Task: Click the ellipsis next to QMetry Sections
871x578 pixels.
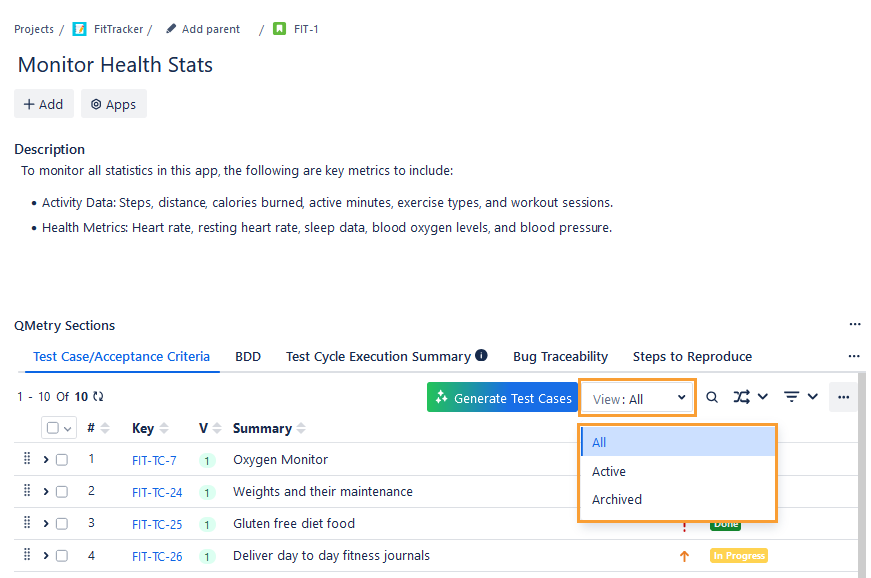Action: pos(855,324)
